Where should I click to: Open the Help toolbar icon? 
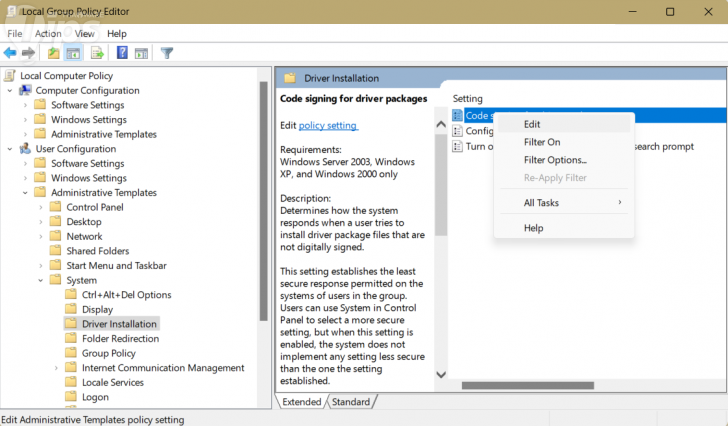pos(122,52)
